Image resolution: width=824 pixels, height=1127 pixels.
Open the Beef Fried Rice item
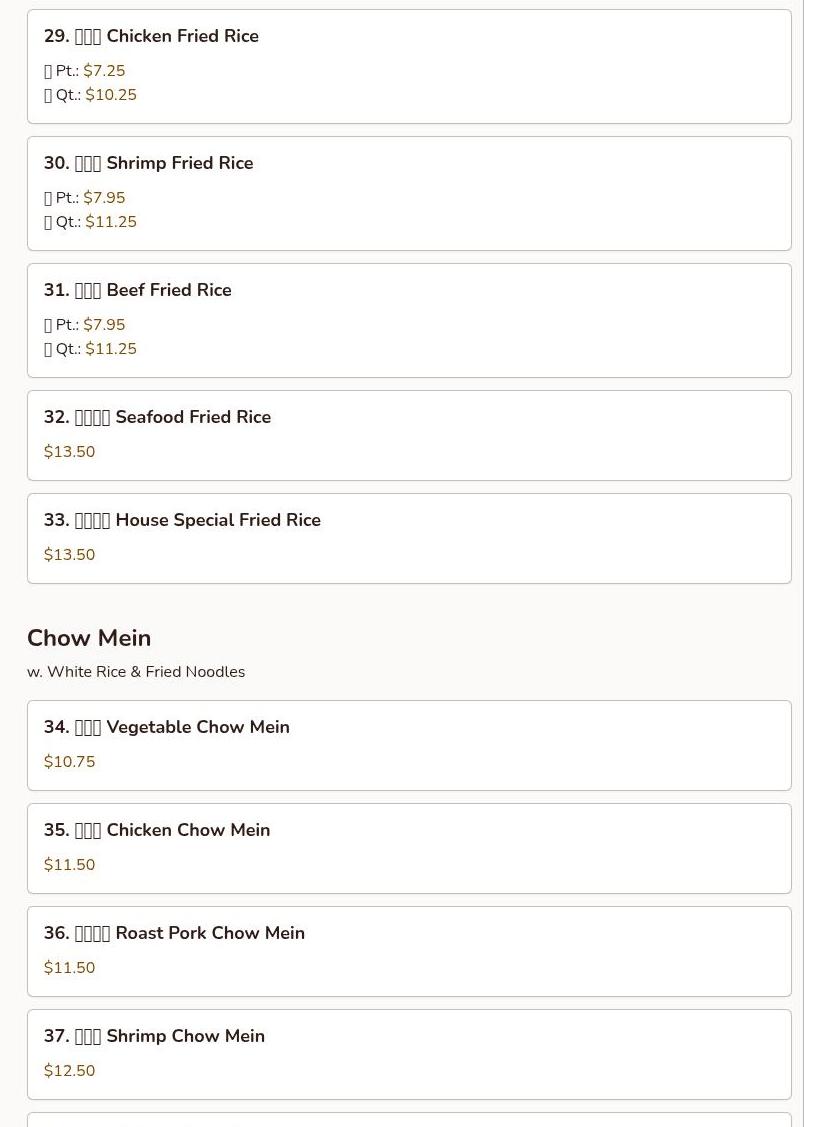tap(409, 321)
